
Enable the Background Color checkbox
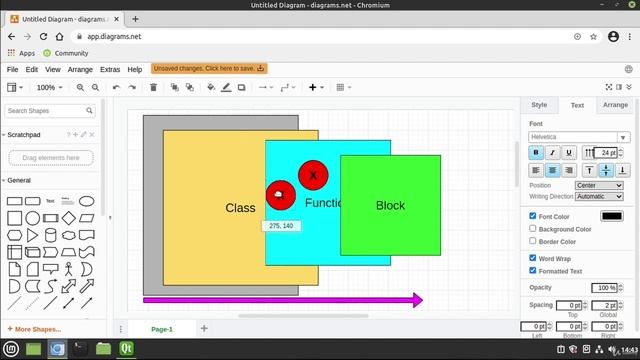(x=533, y=229)
